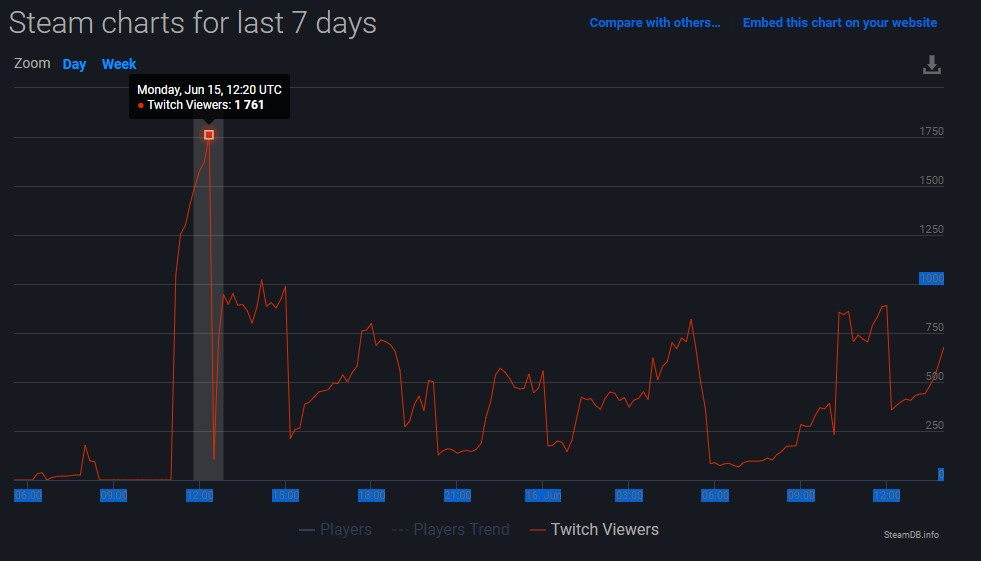Click the 12:00 label on the time axis
This screenshot has width=981, height=561.
(x=200, y=495)
